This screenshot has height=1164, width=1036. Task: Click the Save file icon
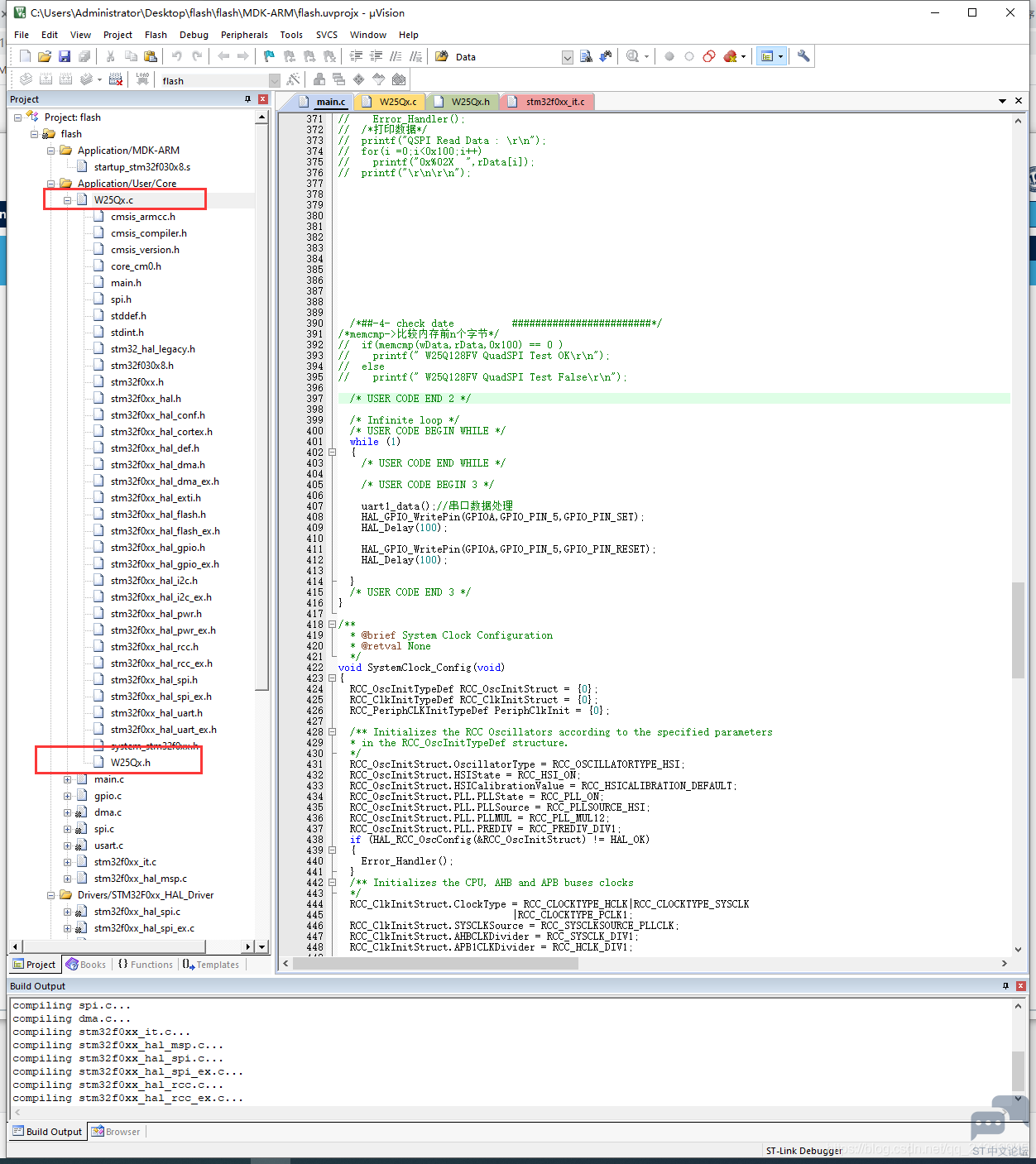[65, 56]
